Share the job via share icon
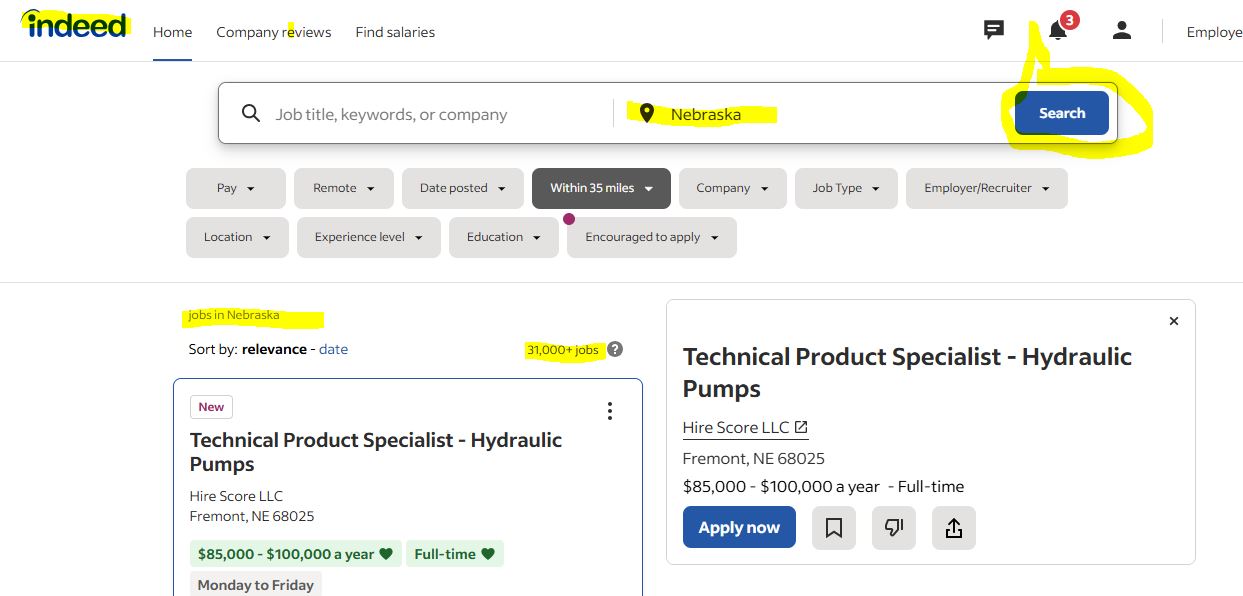The width and height of the screenshot is (1243, 596). pos(954,528)
